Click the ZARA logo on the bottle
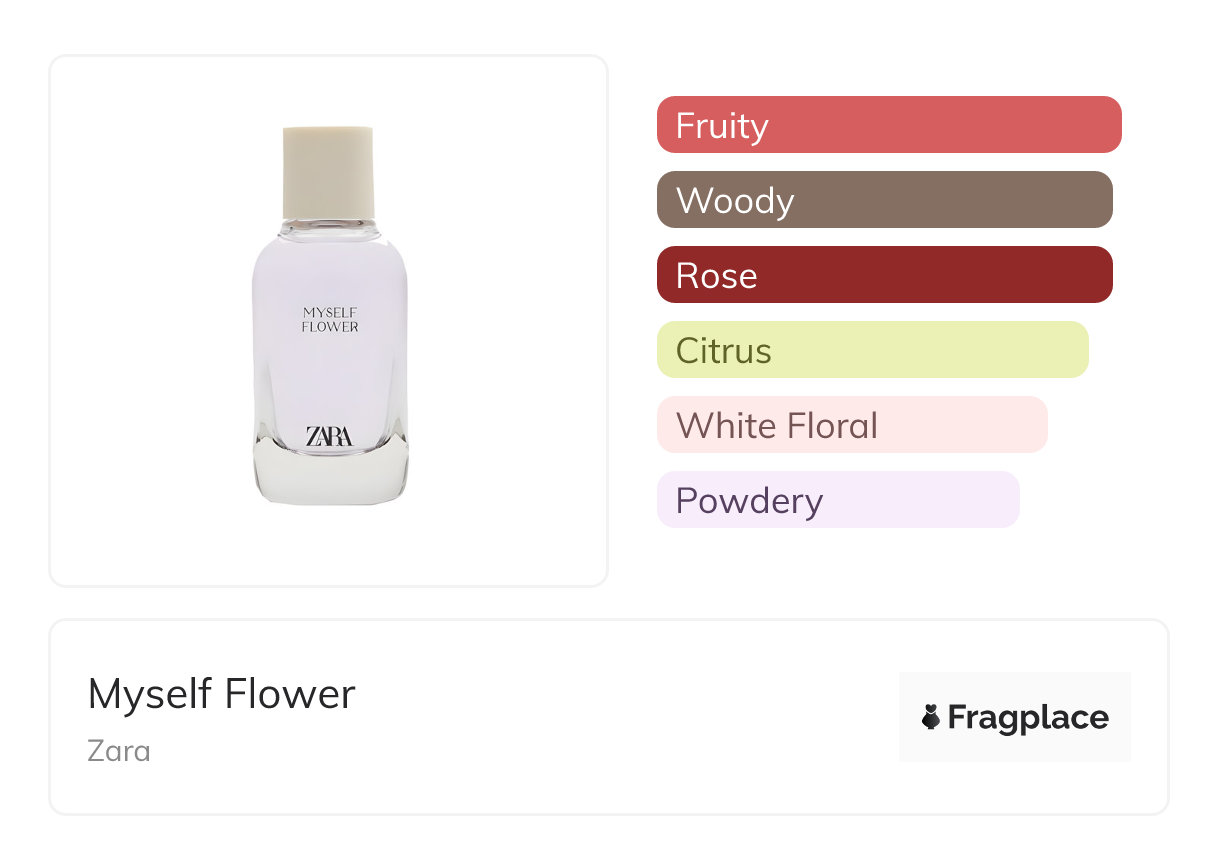Screen dimensions: 1218x864 (329, 437)
